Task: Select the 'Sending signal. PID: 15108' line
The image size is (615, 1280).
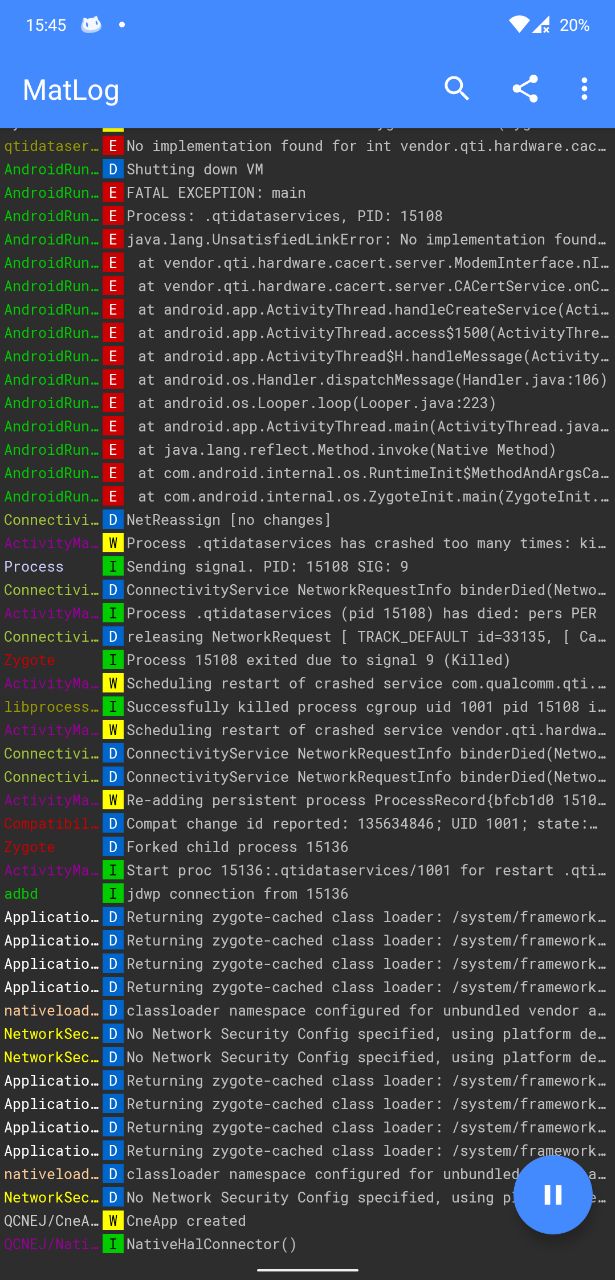Action: point(267,567)
